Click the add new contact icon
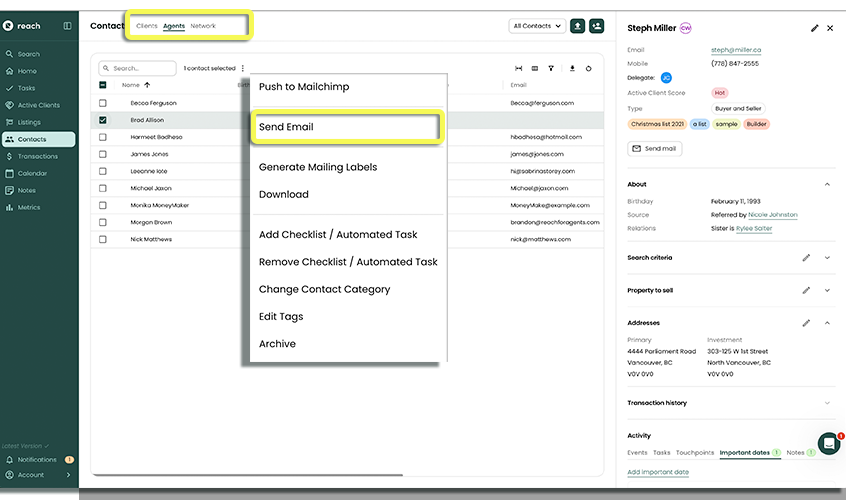 tap(597, 26)
